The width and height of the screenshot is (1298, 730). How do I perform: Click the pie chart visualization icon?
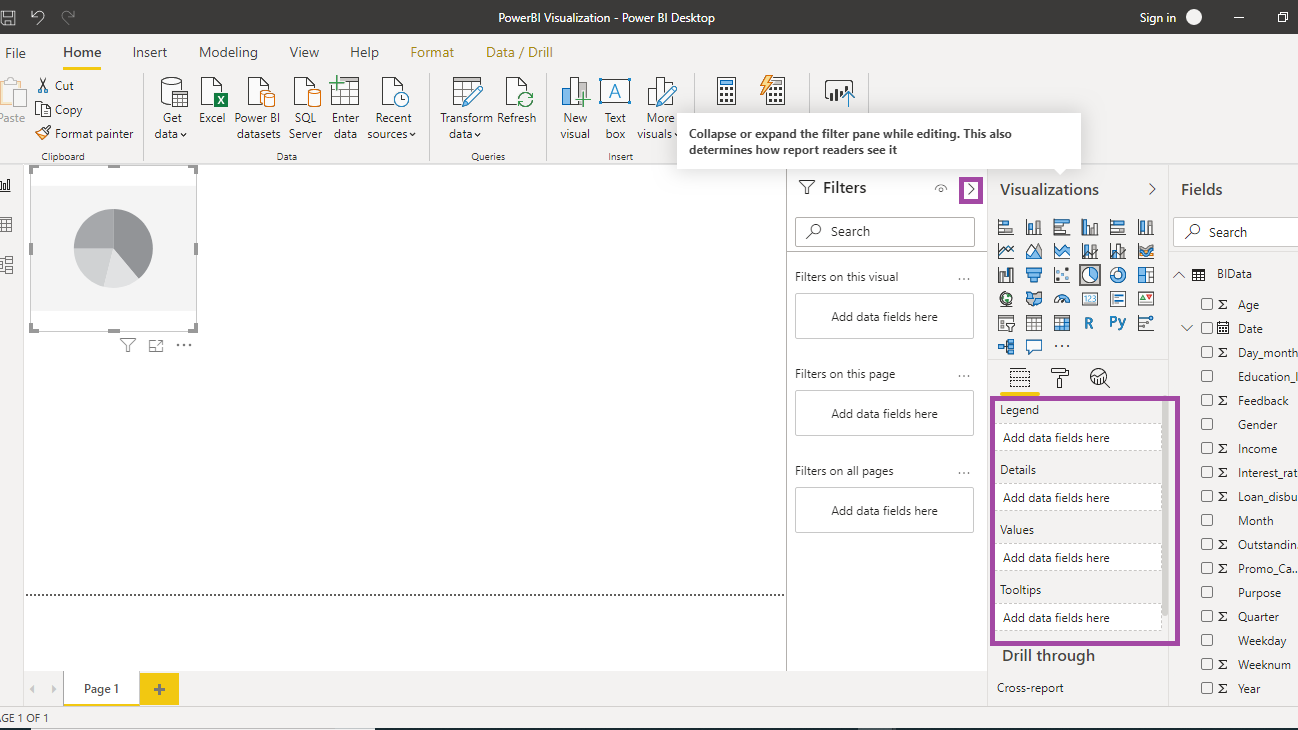coord(1090,275)
